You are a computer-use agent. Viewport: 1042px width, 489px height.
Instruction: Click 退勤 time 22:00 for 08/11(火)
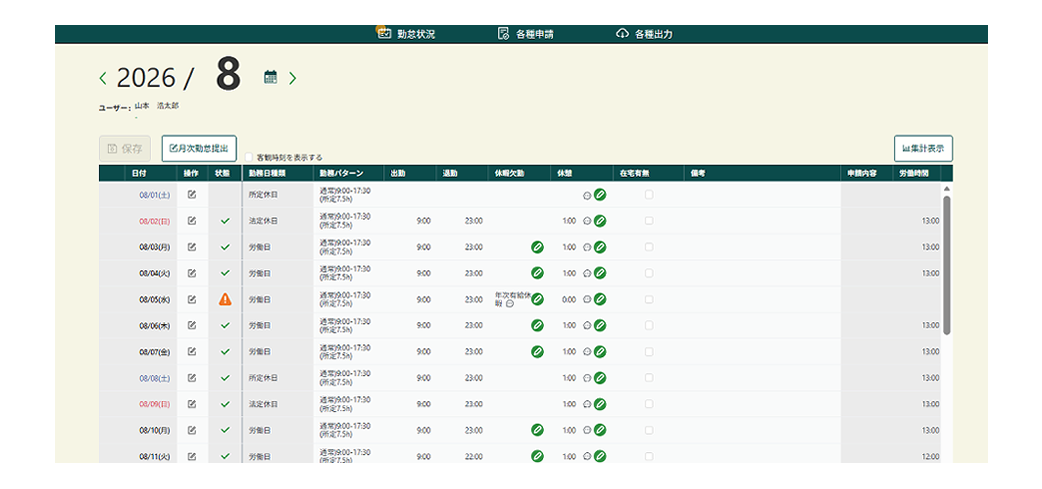(474, 456)
